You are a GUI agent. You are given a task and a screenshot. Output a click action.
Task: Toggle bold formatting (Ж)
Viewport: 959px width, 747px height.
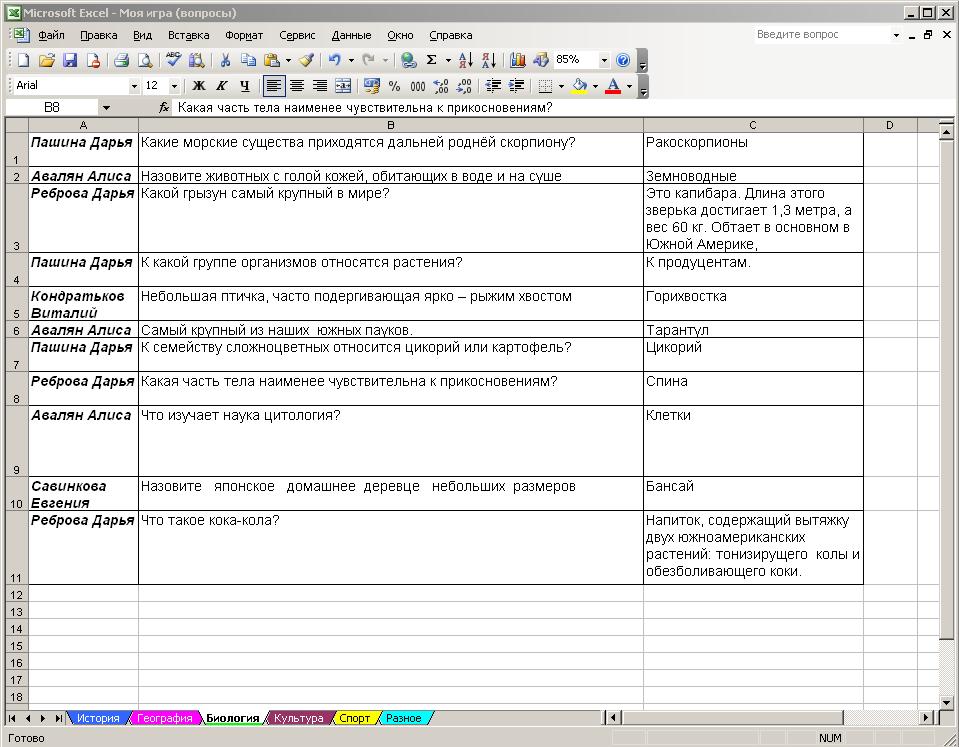(198, 86)
